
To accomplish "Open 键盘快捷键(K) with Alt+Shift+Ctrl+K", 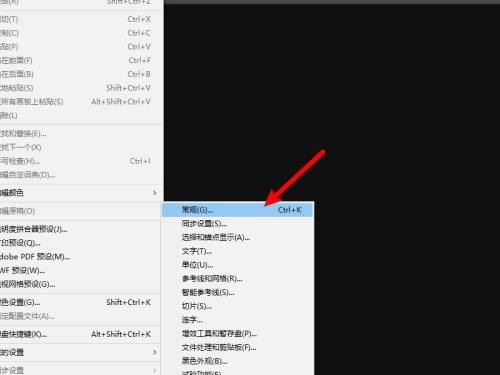I will point(80,334).
